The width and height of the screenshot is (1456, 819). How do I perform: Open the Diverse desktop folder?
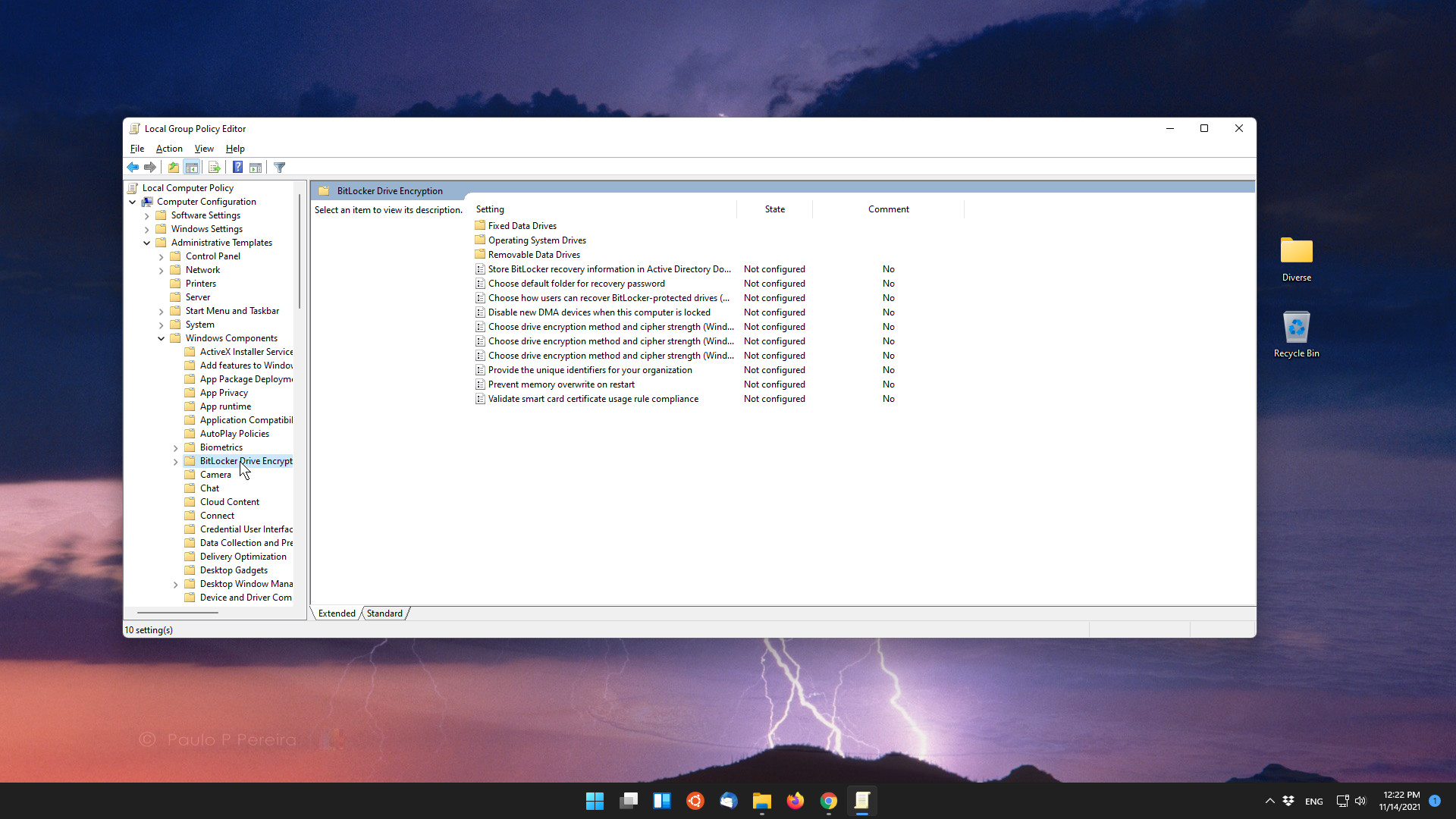tap(1296, 259)
